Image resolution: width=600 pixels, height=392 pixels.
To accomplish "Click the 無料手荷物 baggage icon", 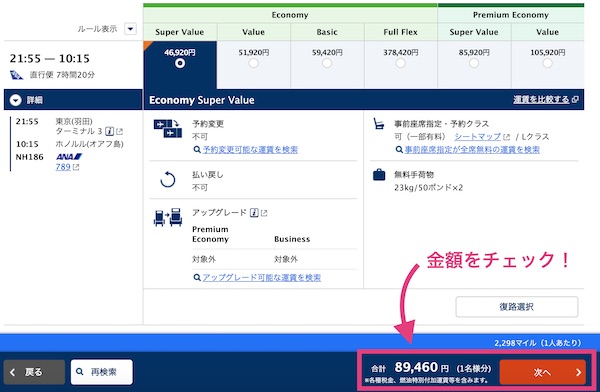I will [x=379, y=175].
